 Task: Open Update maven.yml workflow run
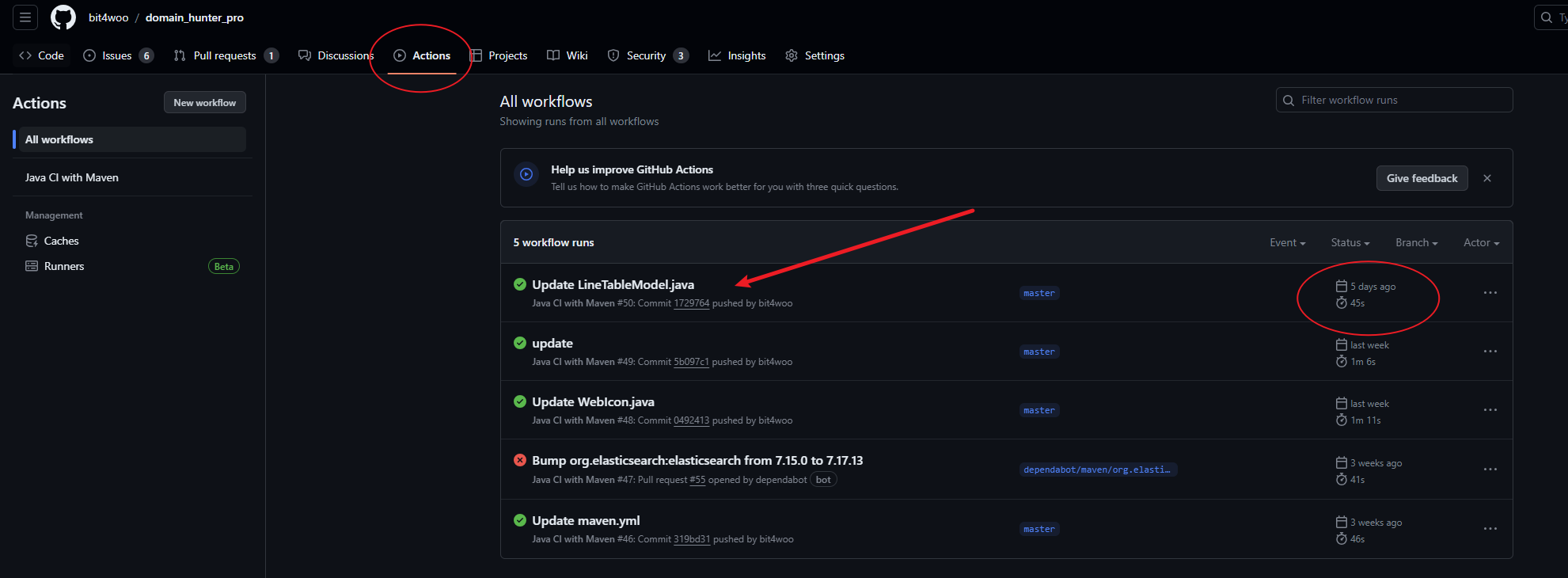586,520
